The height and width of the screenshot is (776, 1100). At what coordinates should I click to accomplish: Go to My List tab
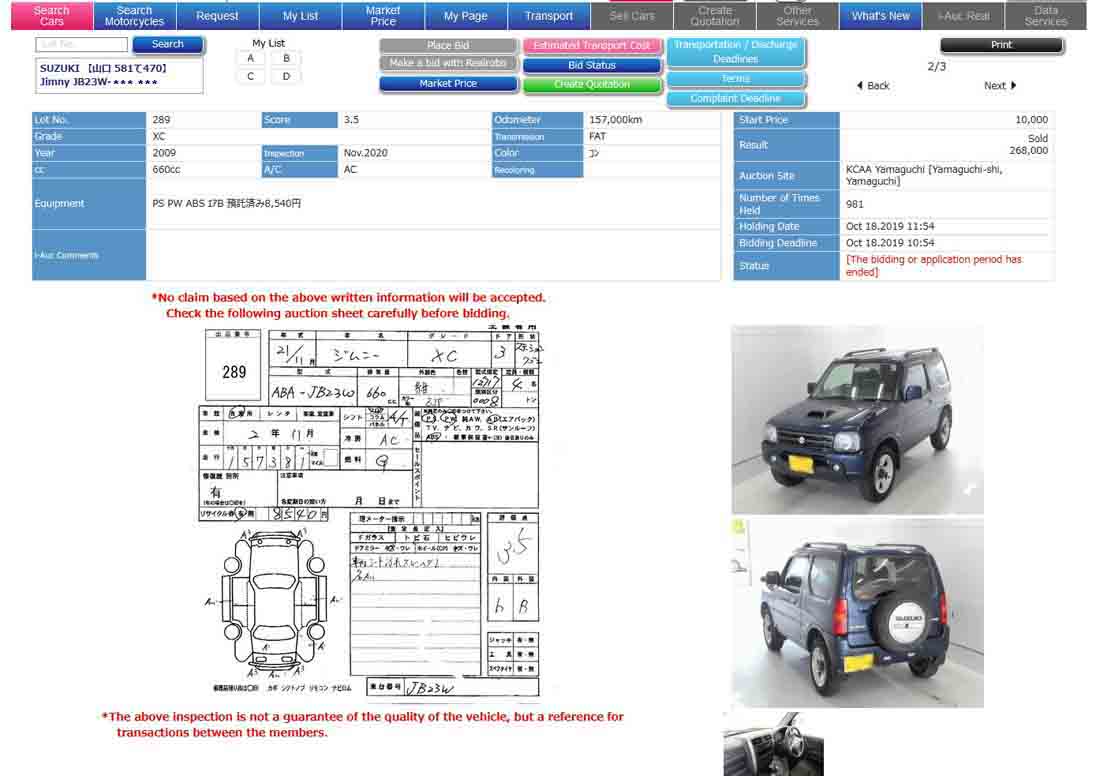(300, 15)
